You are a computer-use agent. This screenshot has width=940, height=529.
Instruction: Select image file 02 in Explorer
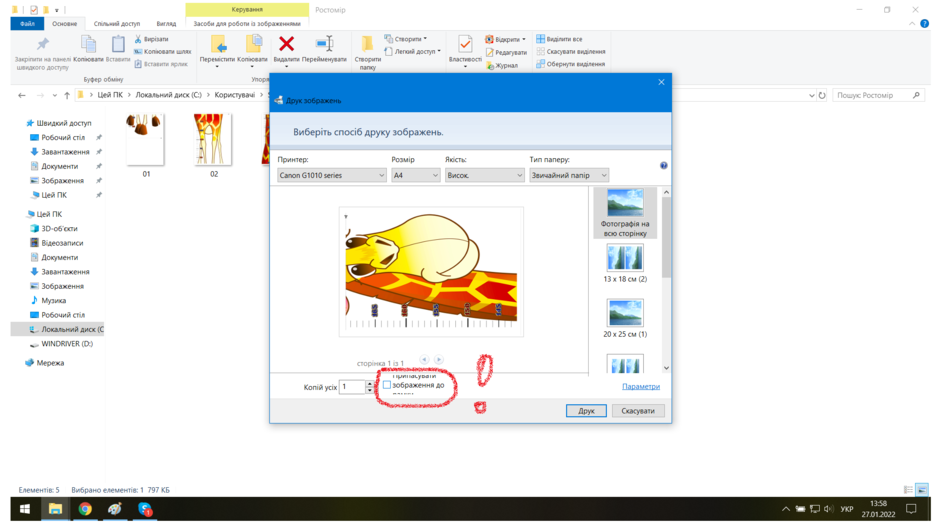click(x=213, y=146)
